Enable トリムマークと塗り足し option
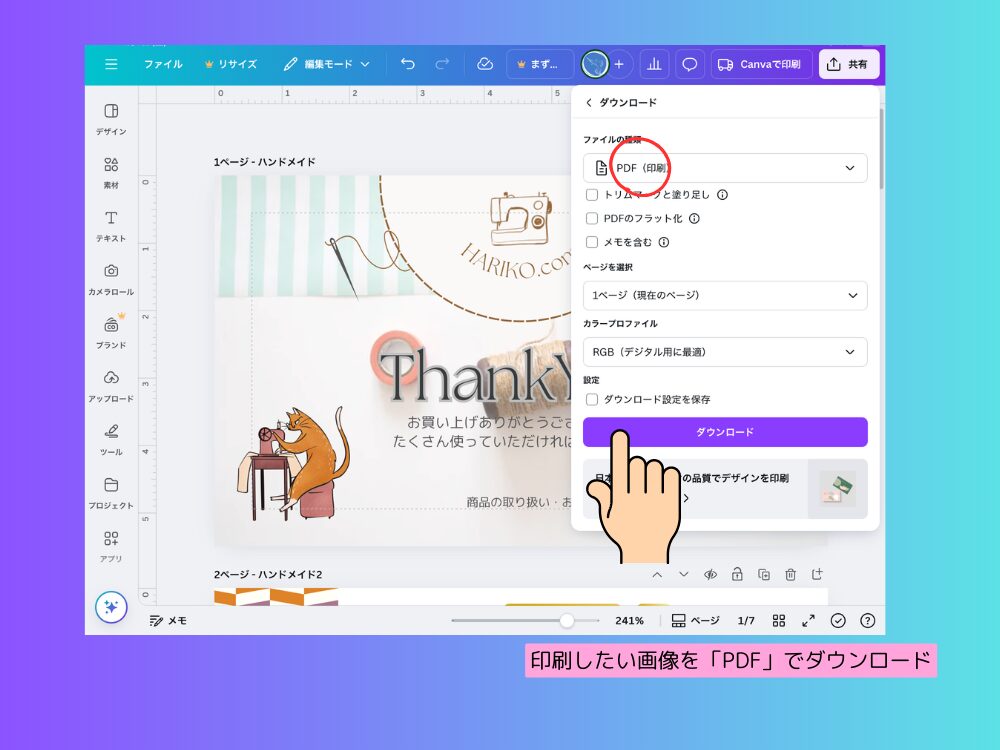1000x750 pixels. coord(592,194)
